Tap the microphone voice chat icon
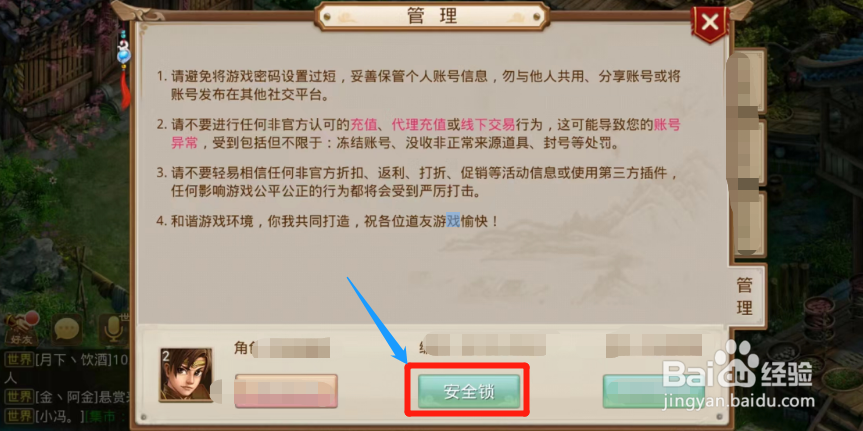863x431 pixels. coord(114,329)
